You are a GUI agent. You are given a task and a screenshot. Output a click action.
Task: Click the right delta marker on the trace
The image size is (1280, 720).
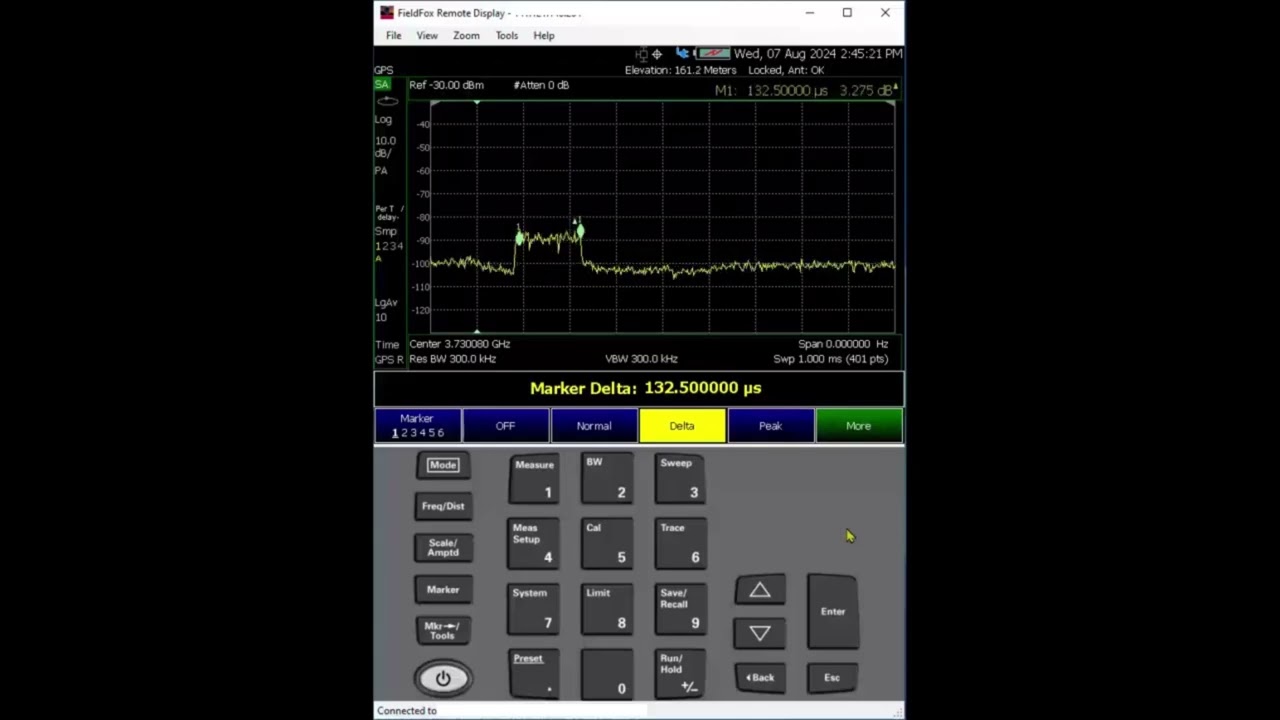580,231
